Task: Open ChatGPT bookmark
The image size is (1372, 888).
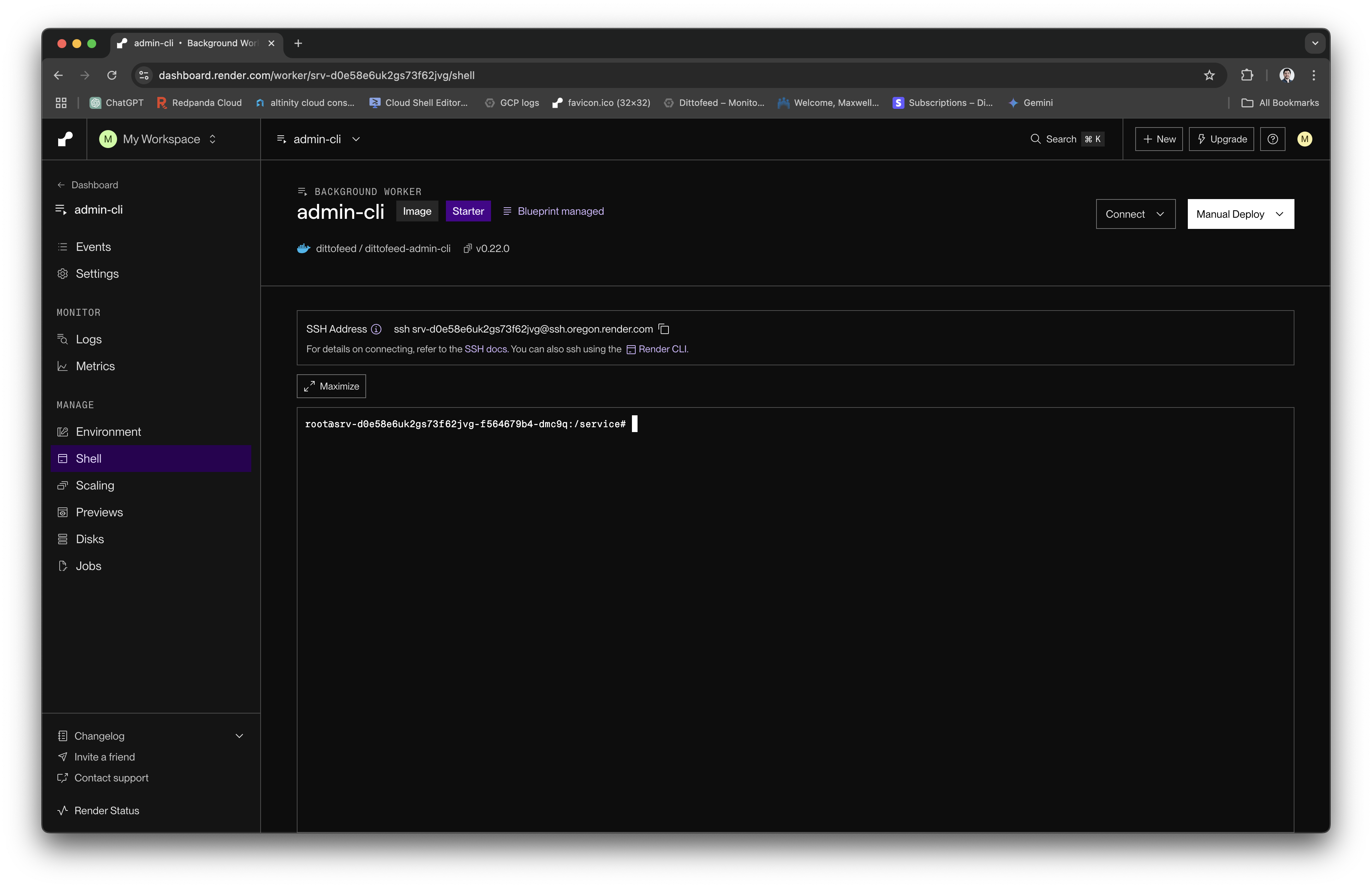Action: tap(117, 103)
